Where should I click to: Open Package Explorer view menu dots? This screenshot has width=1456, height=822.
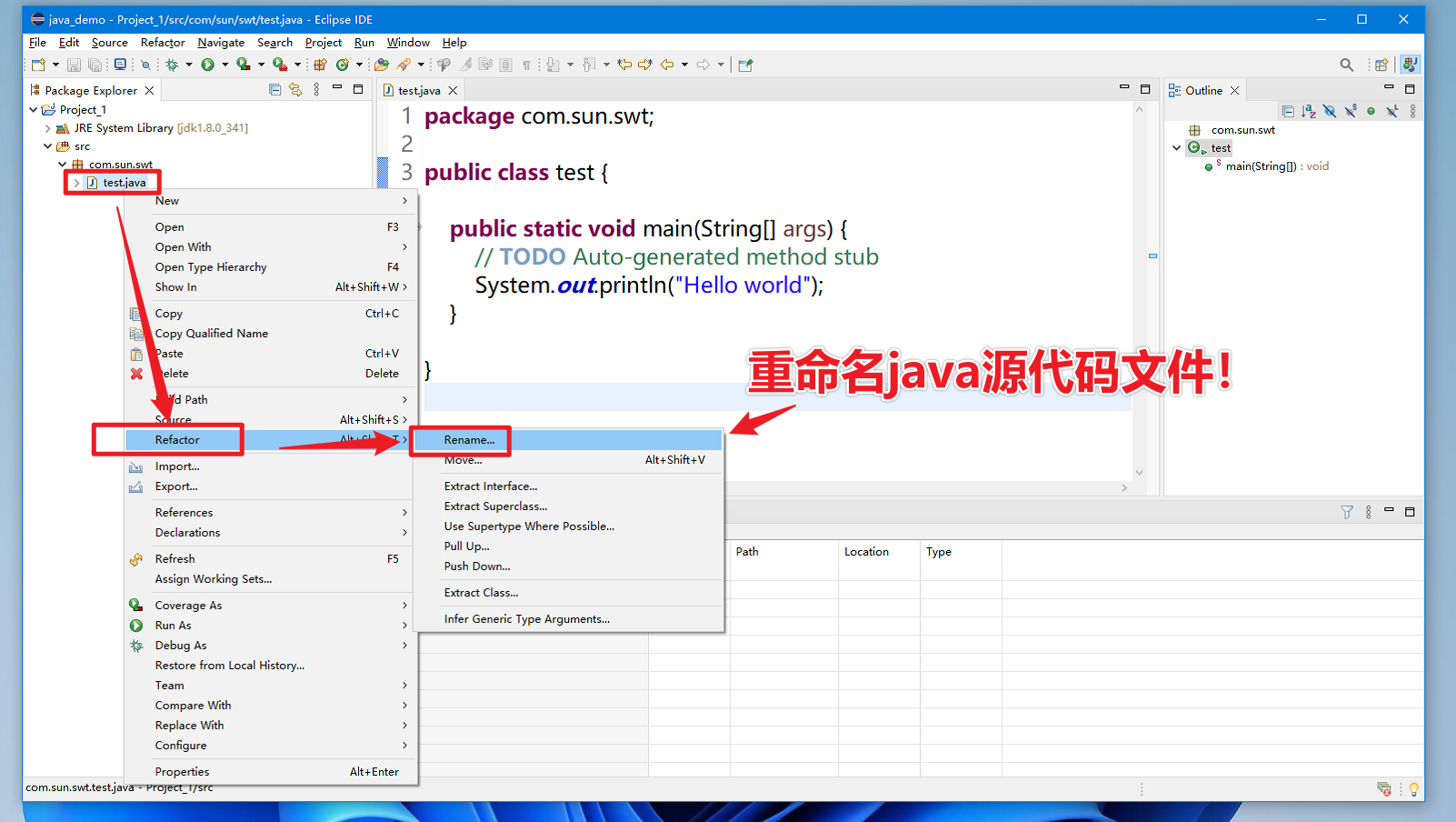(x=316, y=89)
